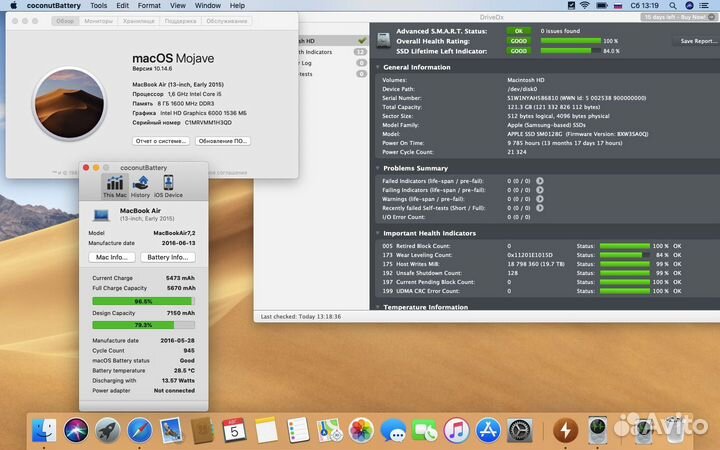Click the Wi-Fi status icon in menu bar

[x=585, y=6]
